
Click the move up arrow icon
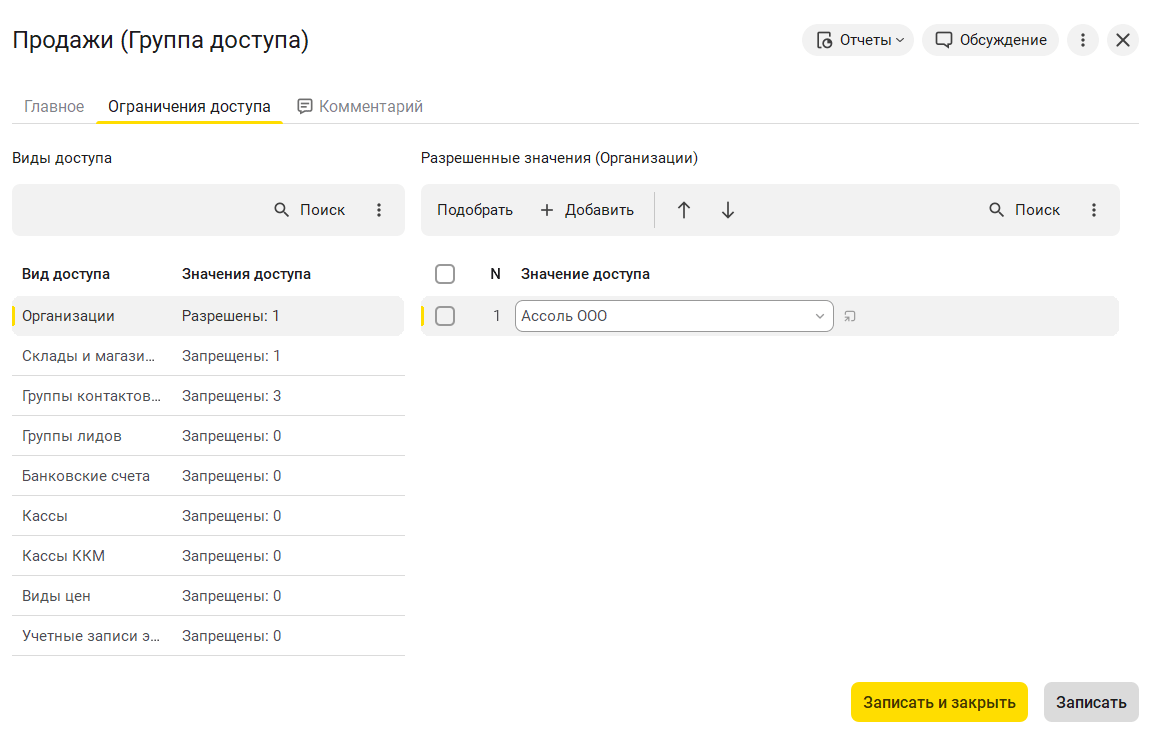pyautogui.click(x=684, y=210)
